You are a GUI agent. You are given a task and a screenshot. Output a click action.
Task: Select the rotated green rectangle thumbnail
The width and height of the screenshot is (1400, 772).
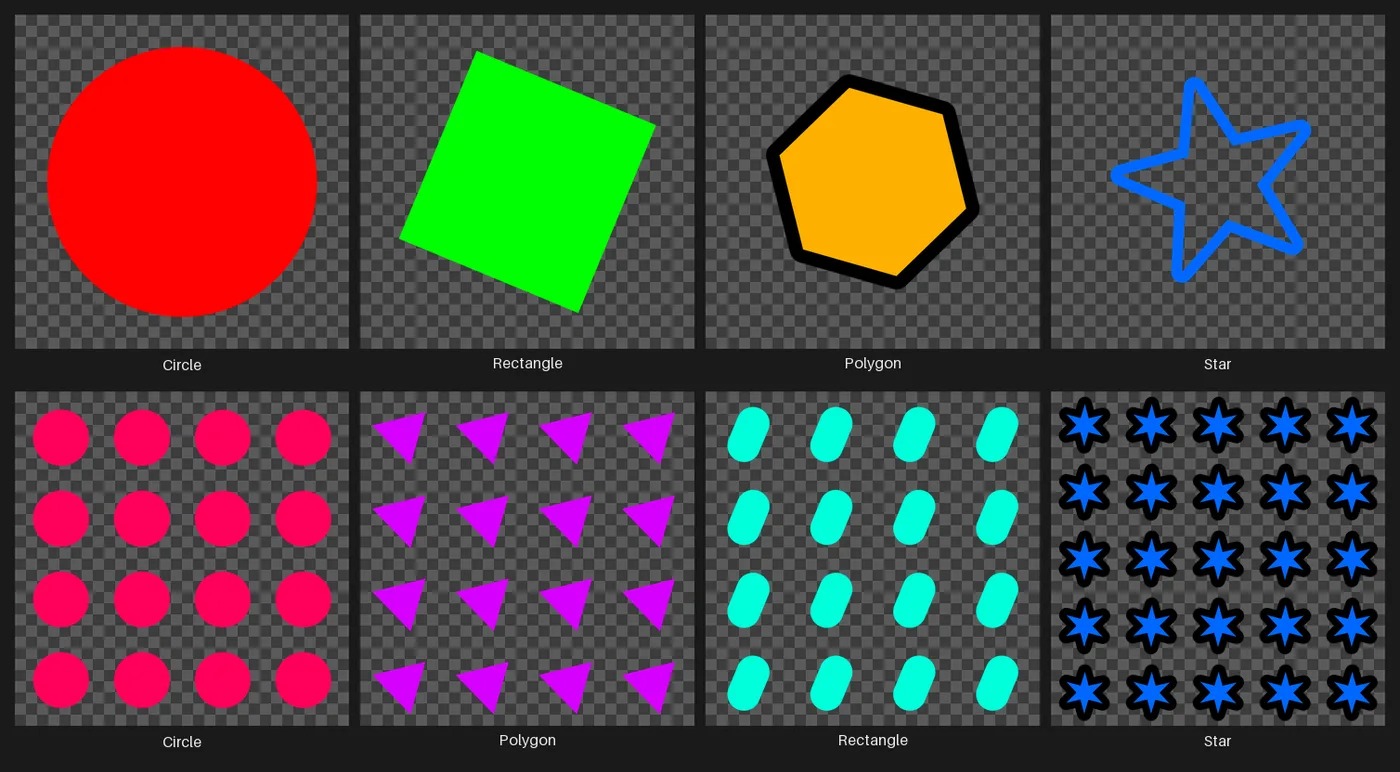click(527, 181)
